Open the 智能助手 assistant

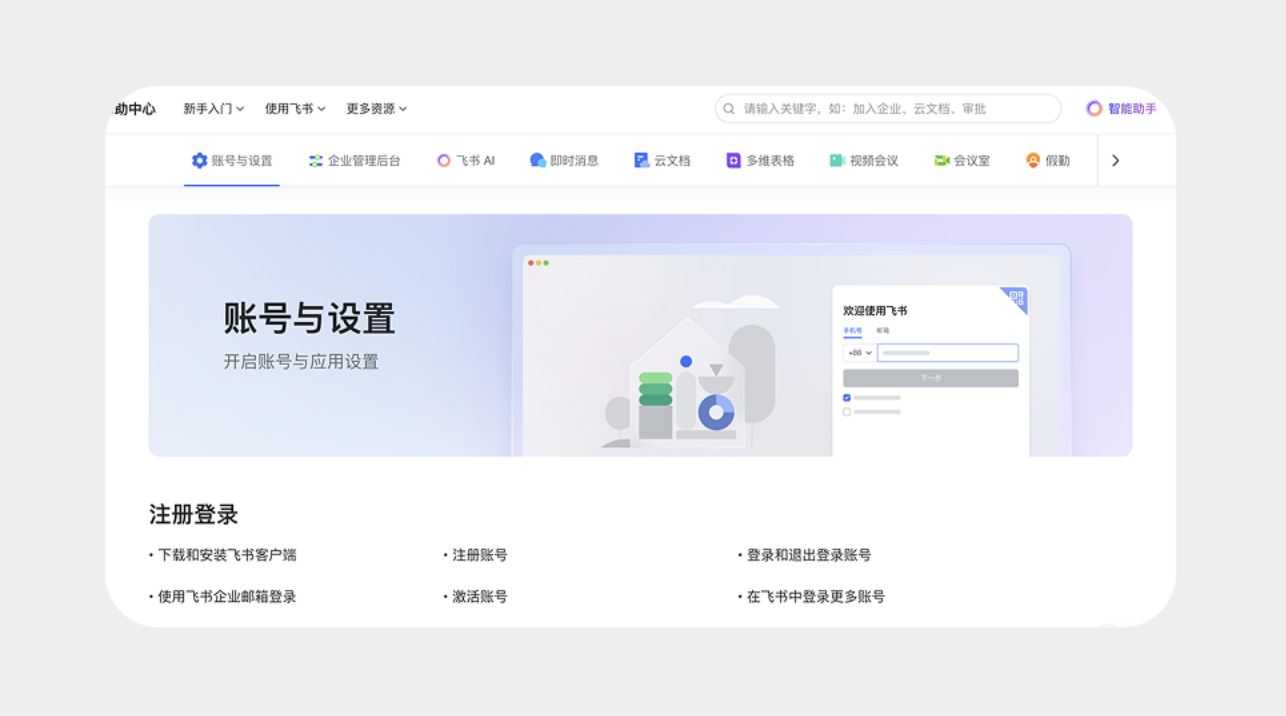tap(1121, 109)
